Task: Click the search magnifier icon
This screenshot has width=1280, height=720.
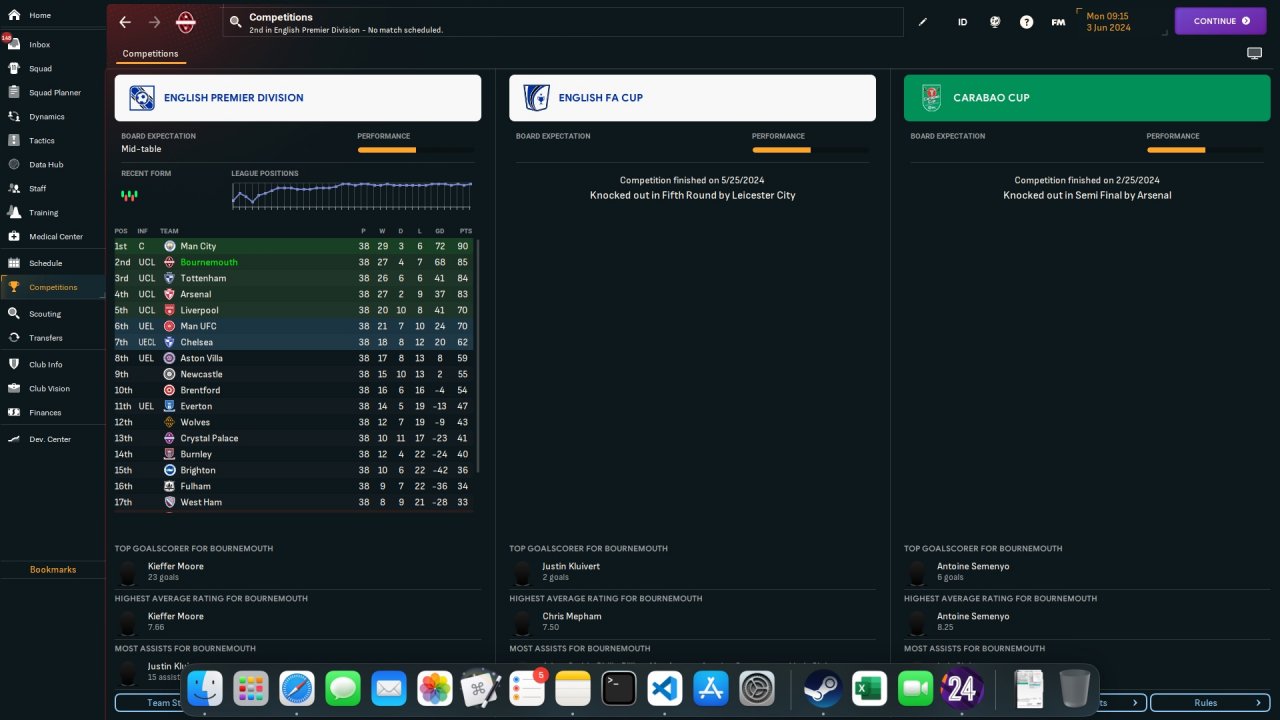Action: click(235, 21)
